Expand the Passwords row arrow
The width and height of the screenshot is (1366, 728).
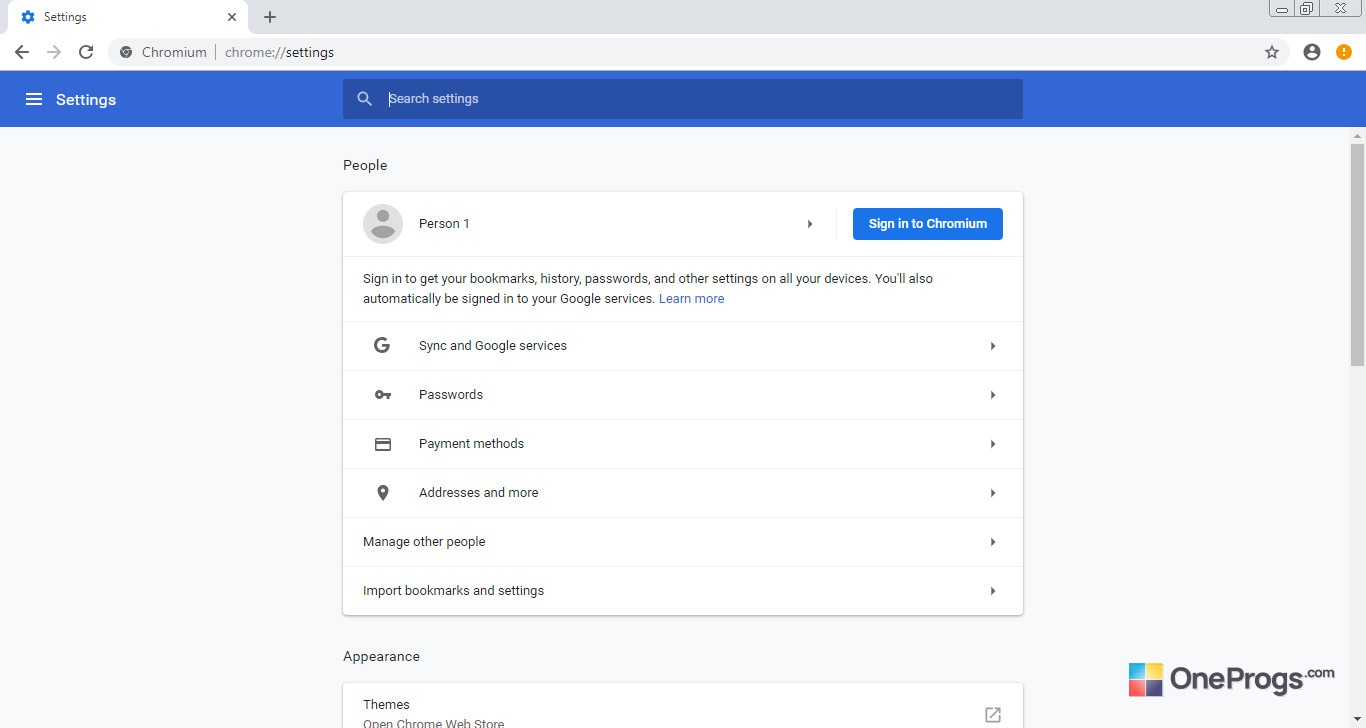993,395
